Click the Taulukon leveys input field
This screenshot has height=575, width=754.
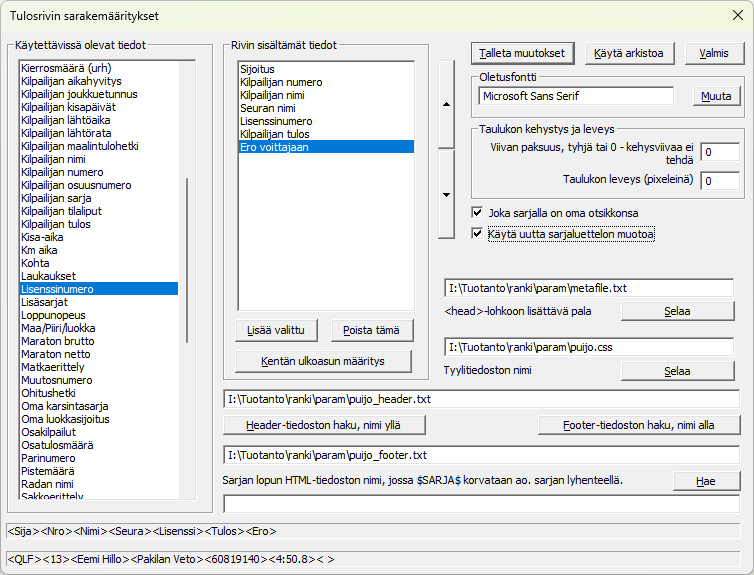[x=719, y=181]
